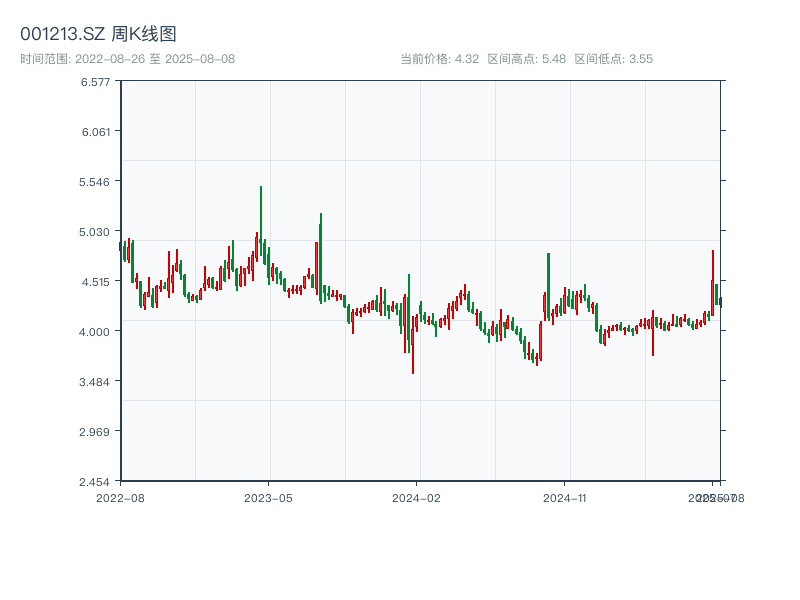Select the 2024-02 x-axis date label

[x=417, y=497]
